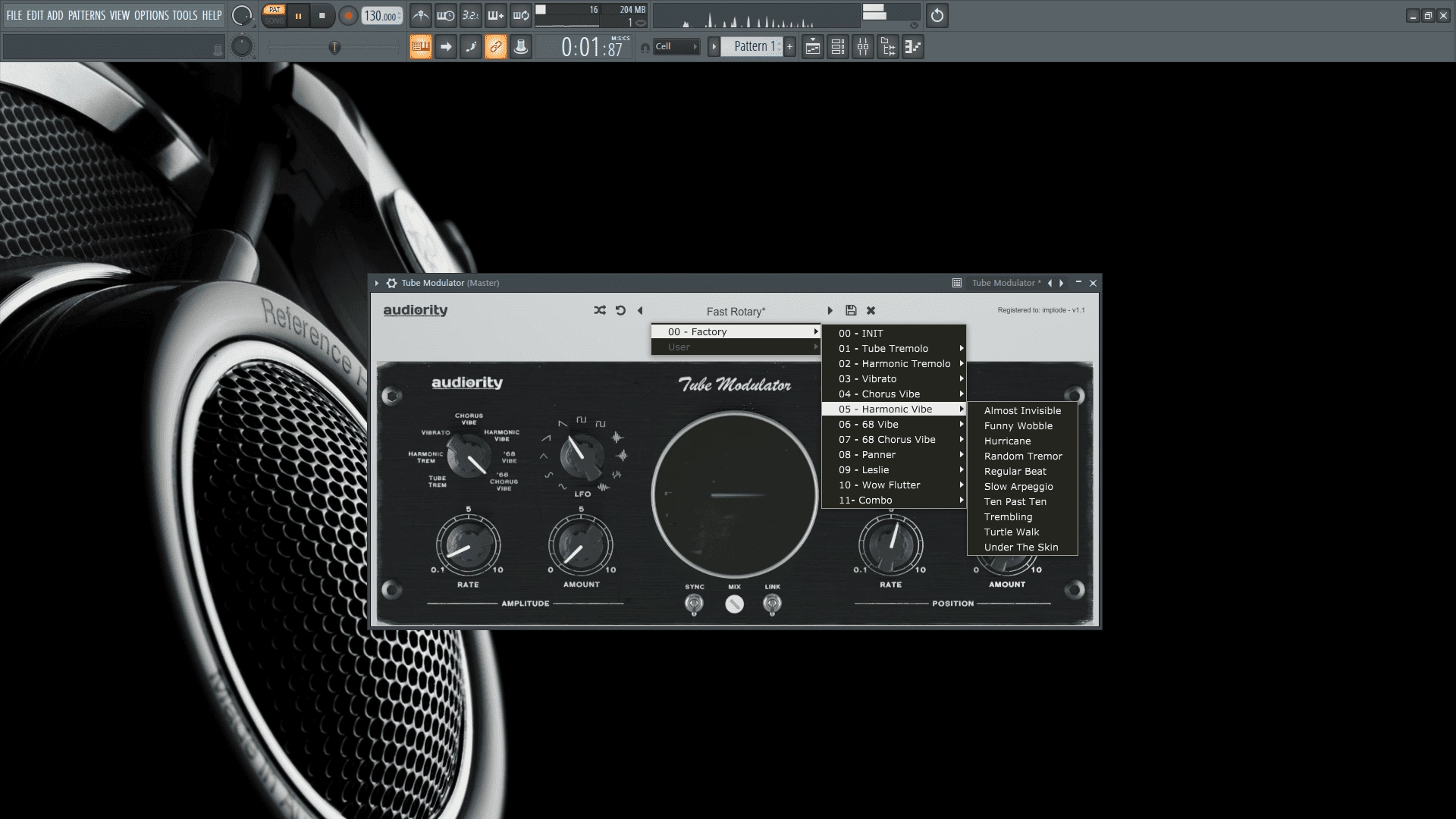
Task: Open the Browser/plugin picker icon
Action: [x=888, y=47]
